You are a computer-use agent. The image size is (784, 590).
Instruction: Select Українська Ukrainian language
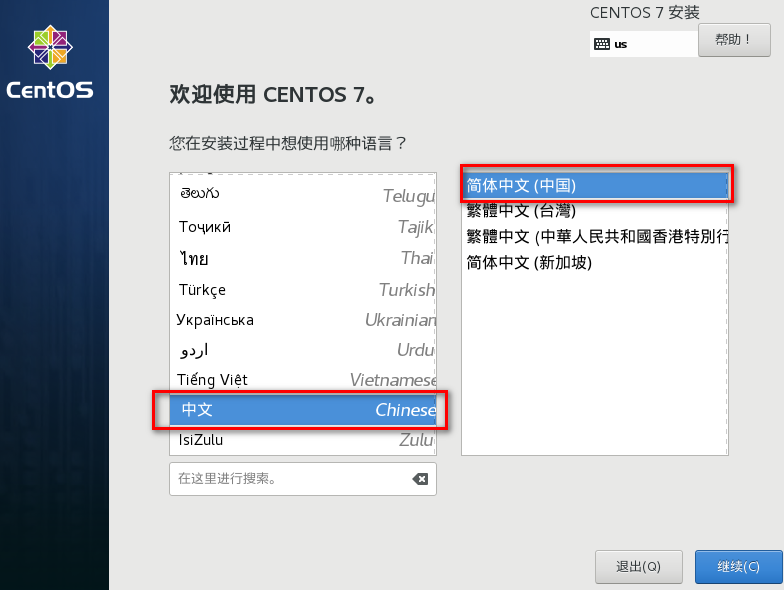[x=302, y=320]
